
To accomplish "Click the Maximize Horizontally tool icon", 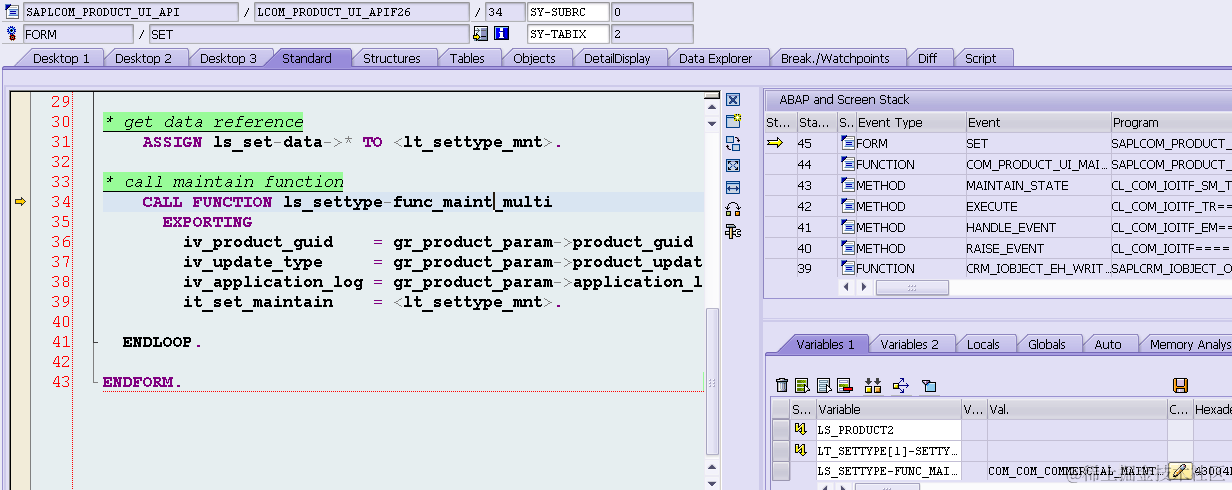I will coord(732,187).
